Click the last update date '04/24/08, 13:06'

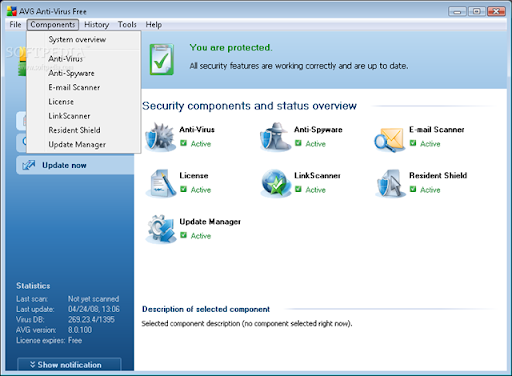click(x=94, y=309)
